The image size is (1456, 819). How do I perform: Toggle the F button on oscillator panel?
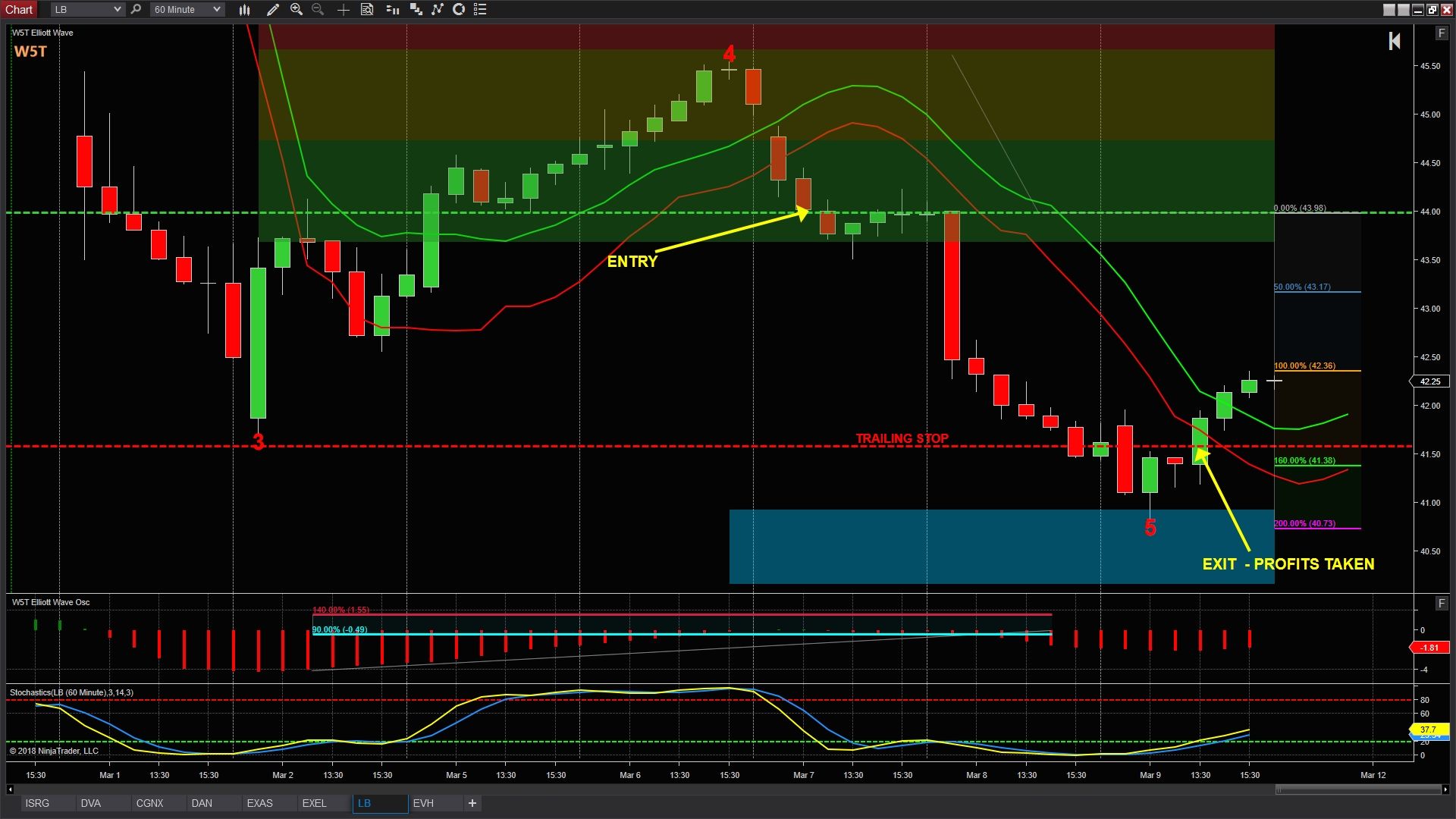tap(1442, 603)
